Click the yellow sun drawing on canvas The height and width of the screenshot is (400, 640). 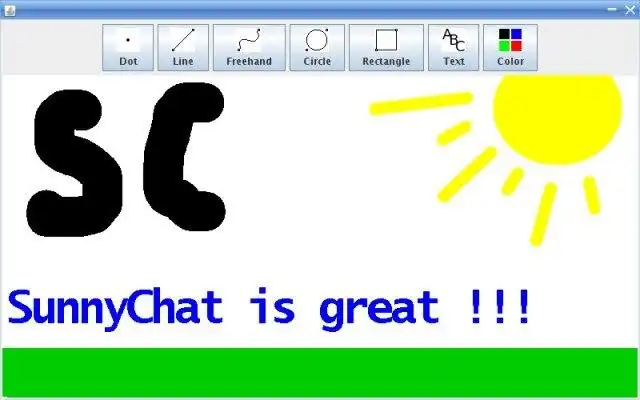[558, 118]
